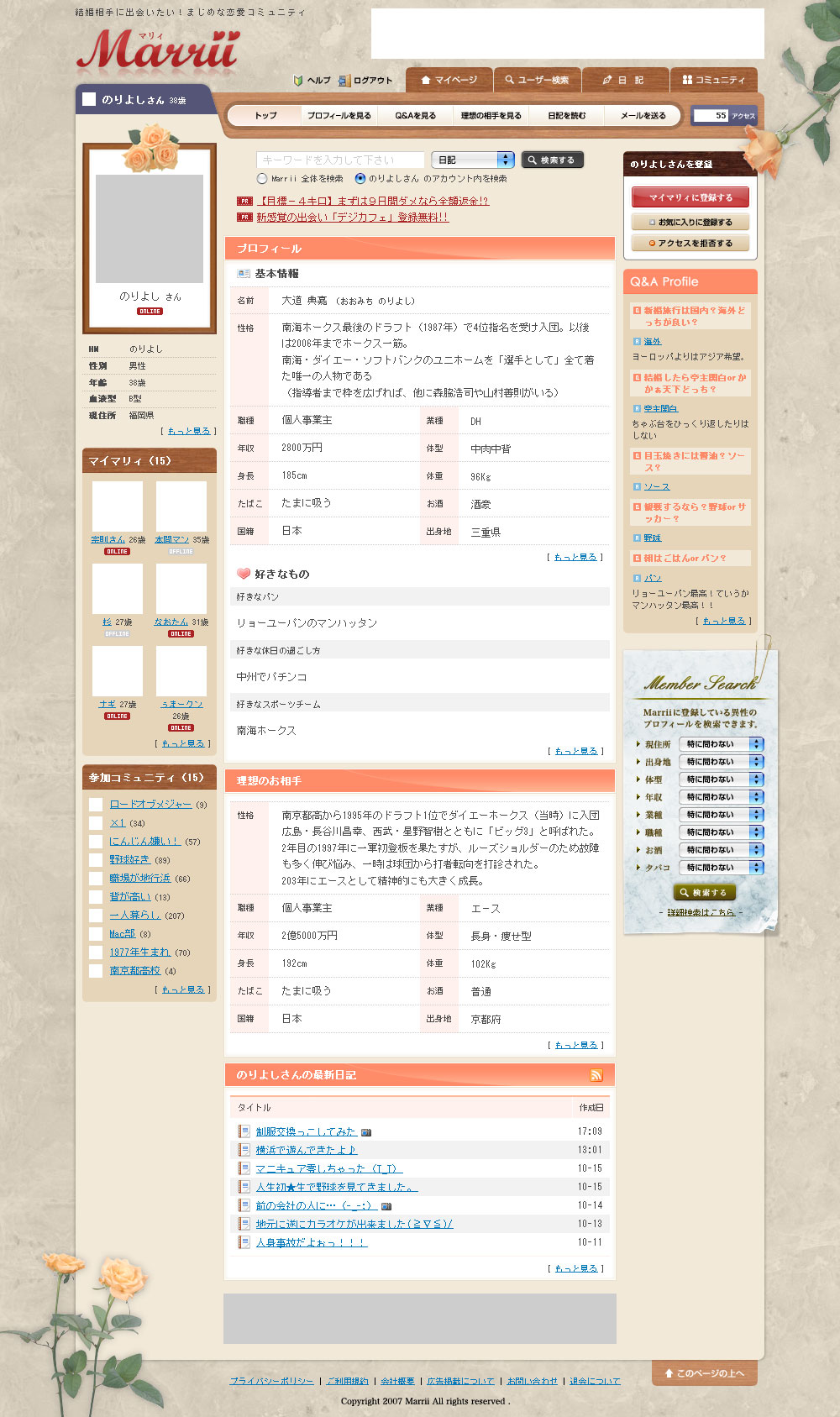Click the 基本情報 section icon
The height and width of the screenshot is (1417, 840).
coord(244,274)
